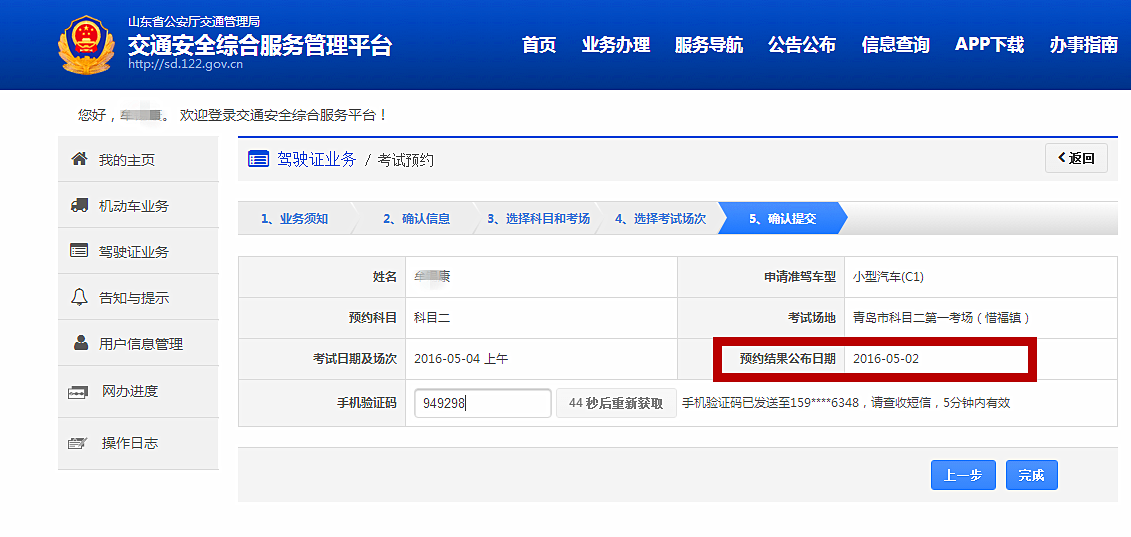
Task: Click the progress icon beside 网办进度
Action: click(x=79, y=392)
